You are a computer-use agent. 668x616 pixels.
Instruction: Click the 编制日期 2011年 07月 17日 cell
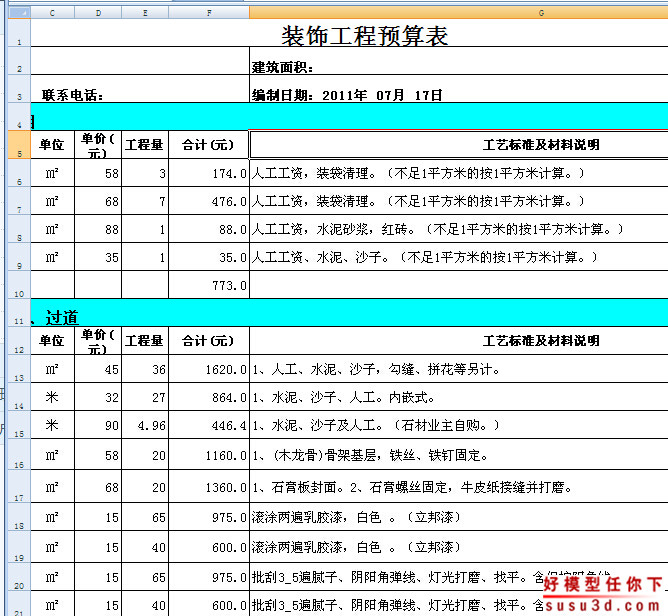click(458, 89)
